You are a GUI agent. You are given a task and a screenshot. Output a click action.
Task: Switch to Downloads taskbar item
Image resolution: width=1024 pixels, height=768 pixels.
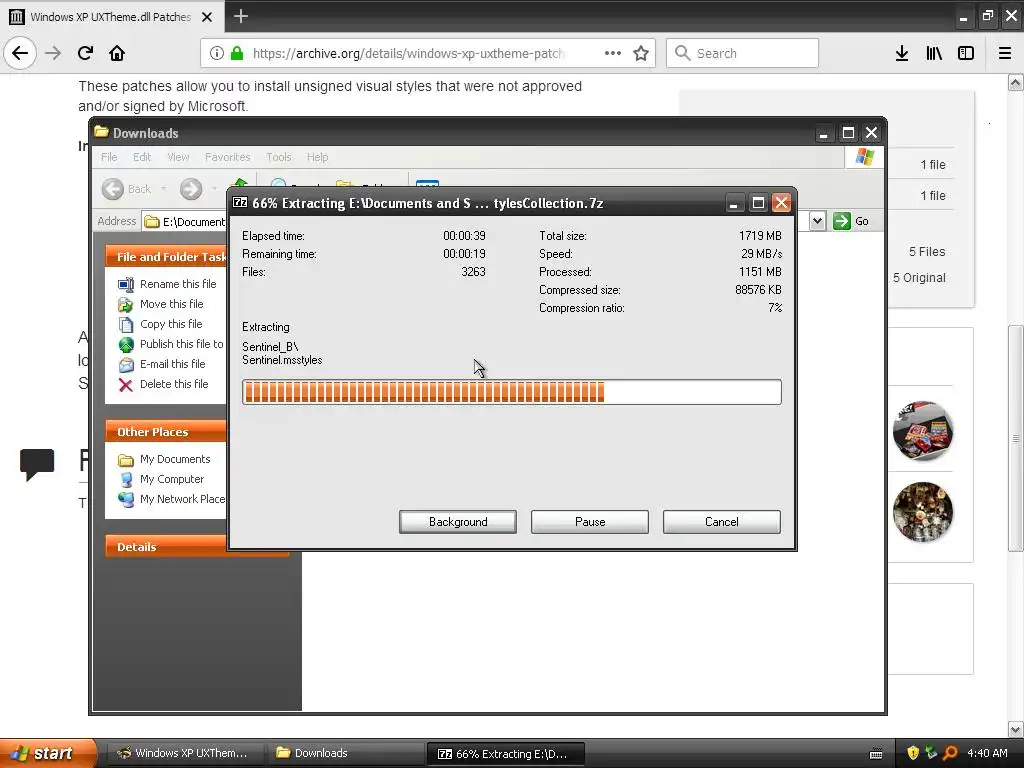[x=345, y=753]
